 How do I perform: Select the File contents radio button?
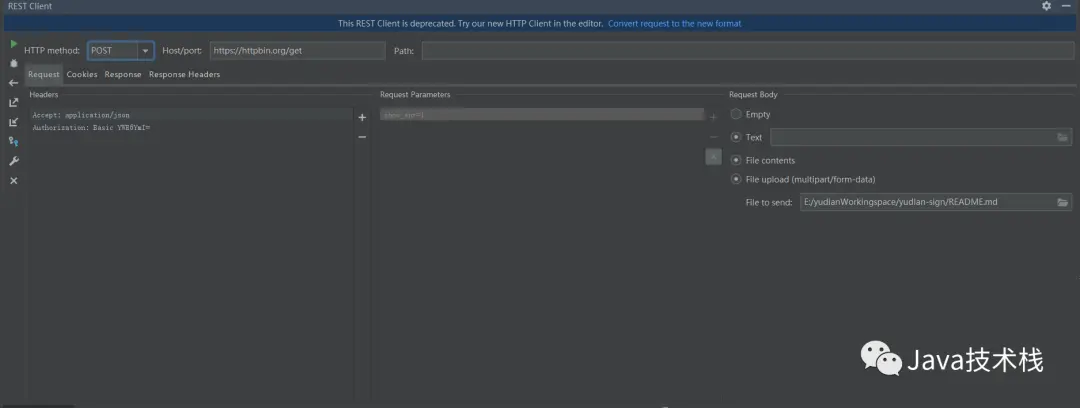tap(736, 160)
